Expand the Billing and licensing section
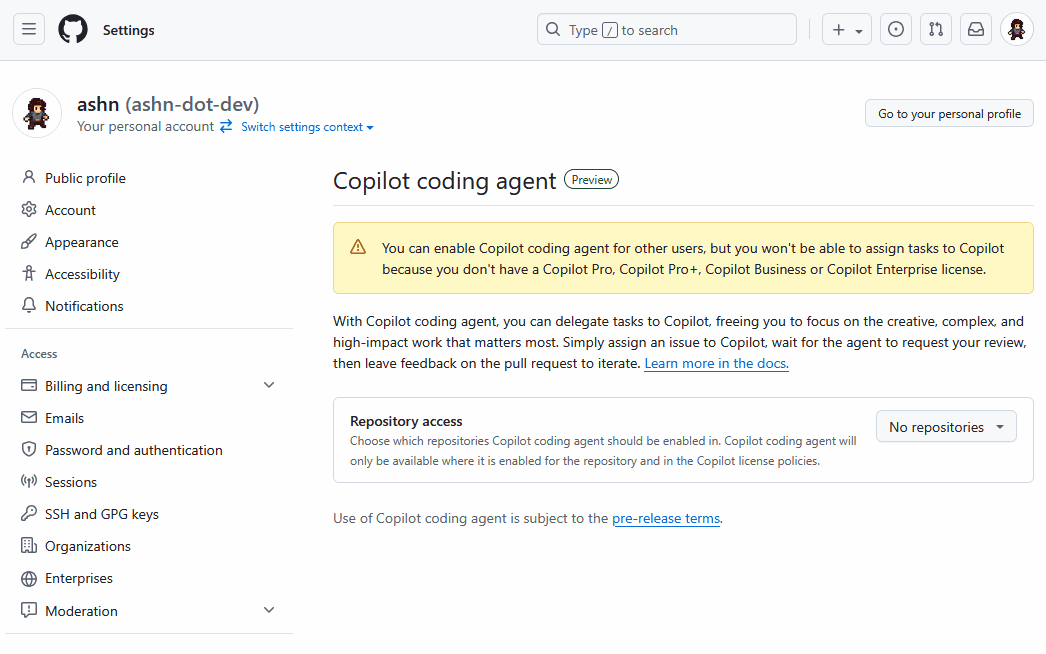Screen dimensions: 1046x654 point(268,386)
